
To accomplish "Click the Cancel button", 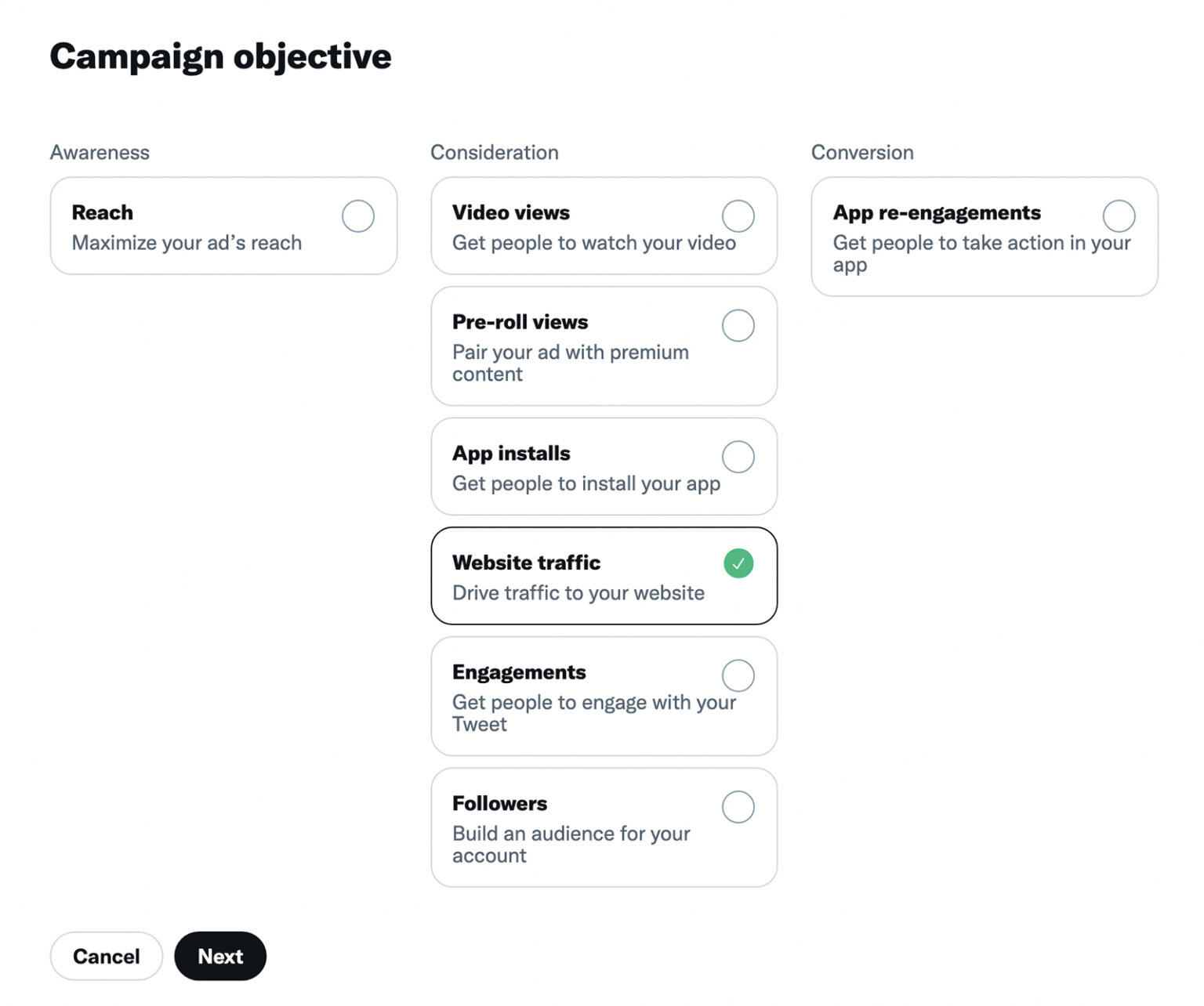I will [x=106, y=956].
